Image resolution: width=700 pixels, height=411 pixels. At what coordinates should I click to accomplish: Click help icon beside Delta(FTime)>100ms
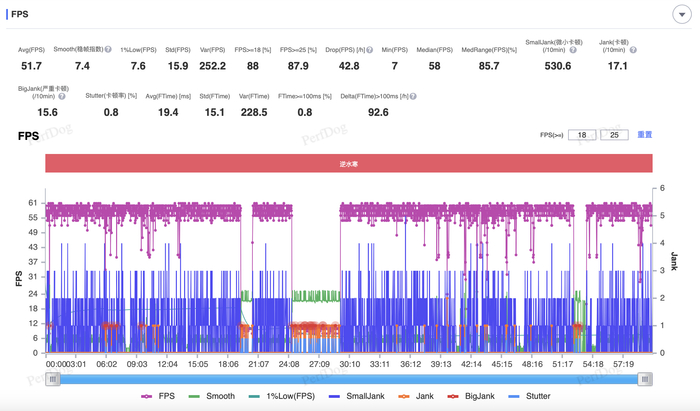coord(413,96)
